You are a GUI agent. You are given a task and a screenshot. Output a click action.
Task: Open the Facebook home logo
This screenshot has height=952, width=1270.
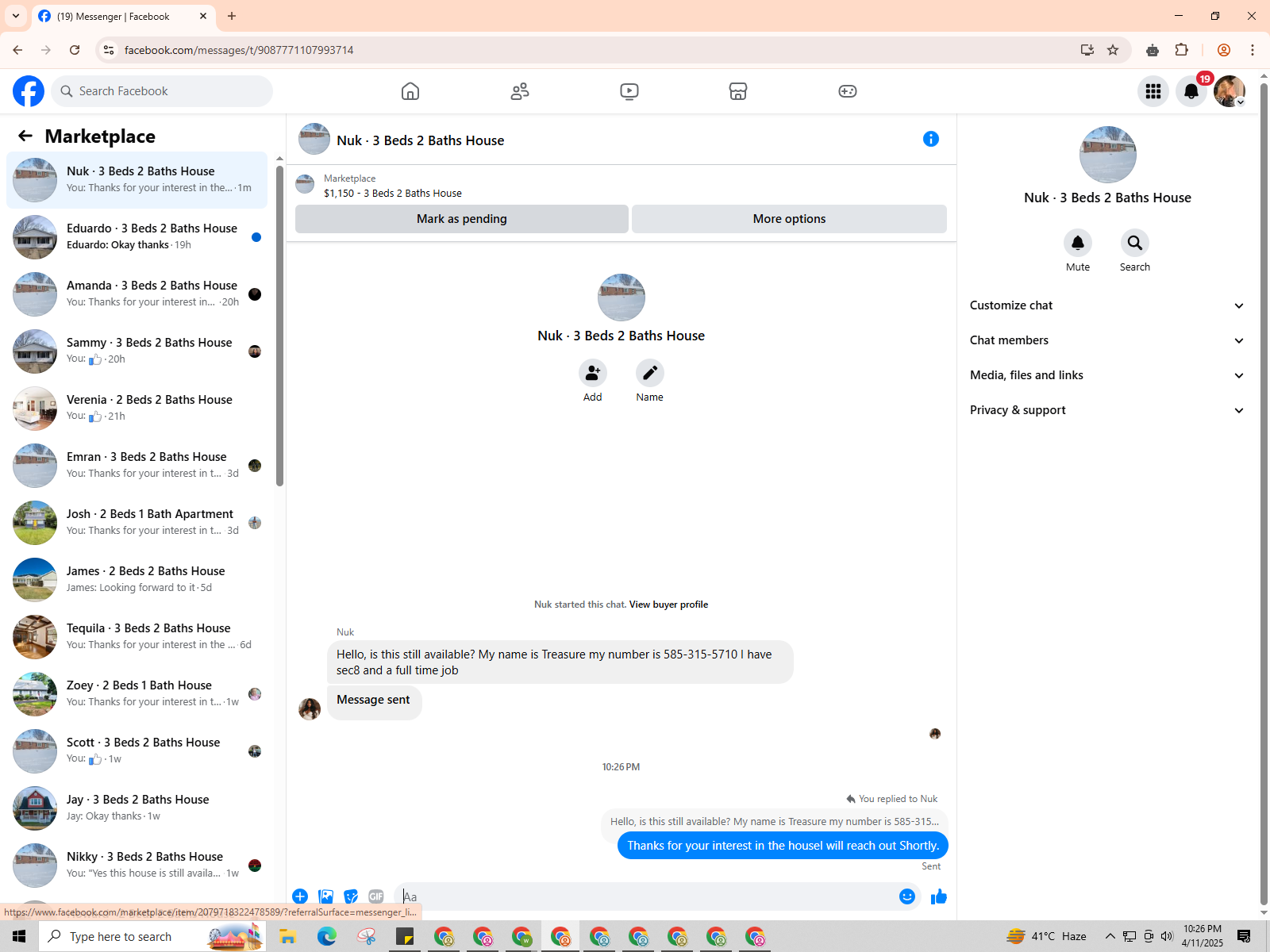(29, 91)
